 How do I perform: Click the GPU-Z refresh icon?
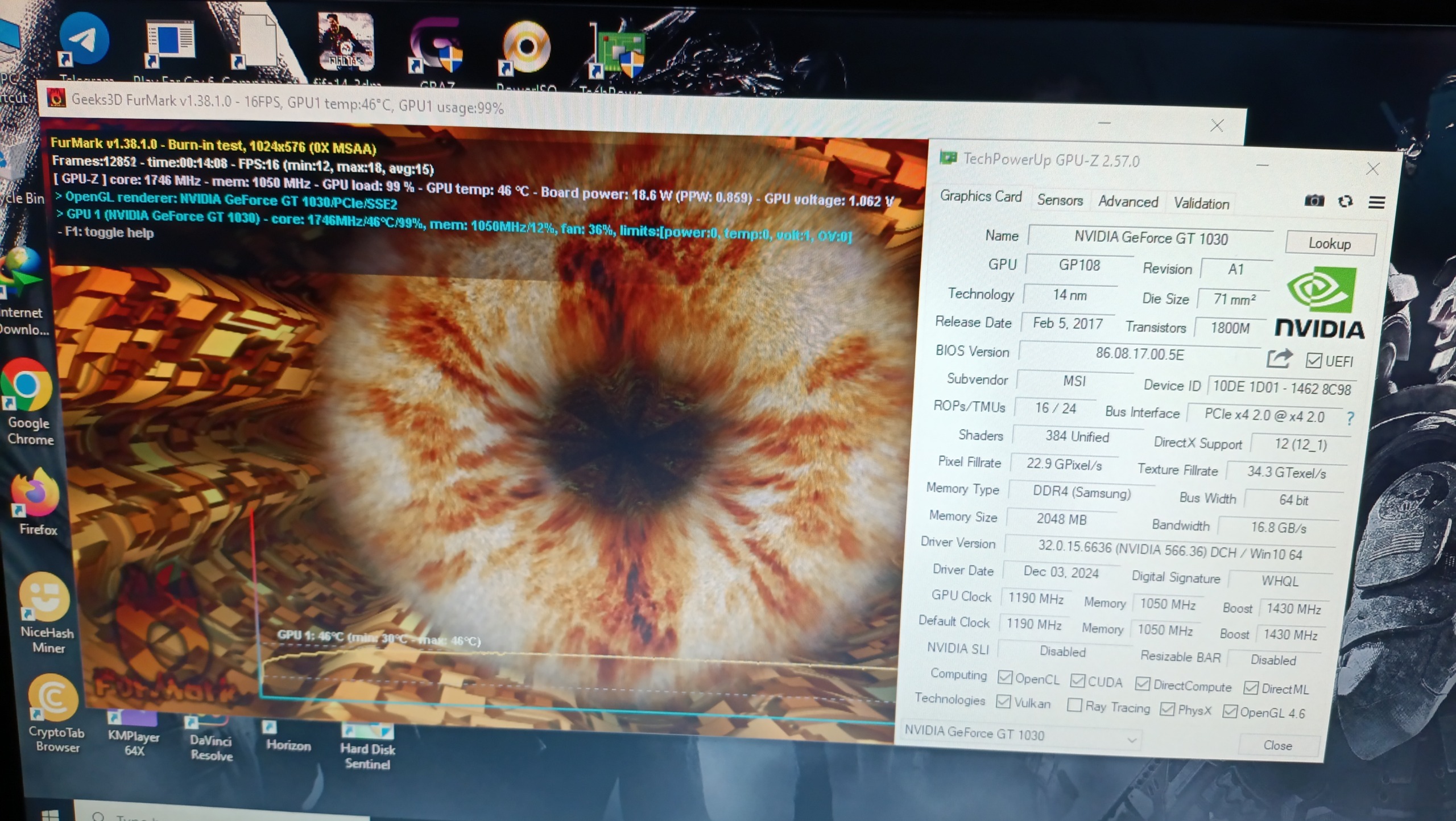coord(1345,201)
